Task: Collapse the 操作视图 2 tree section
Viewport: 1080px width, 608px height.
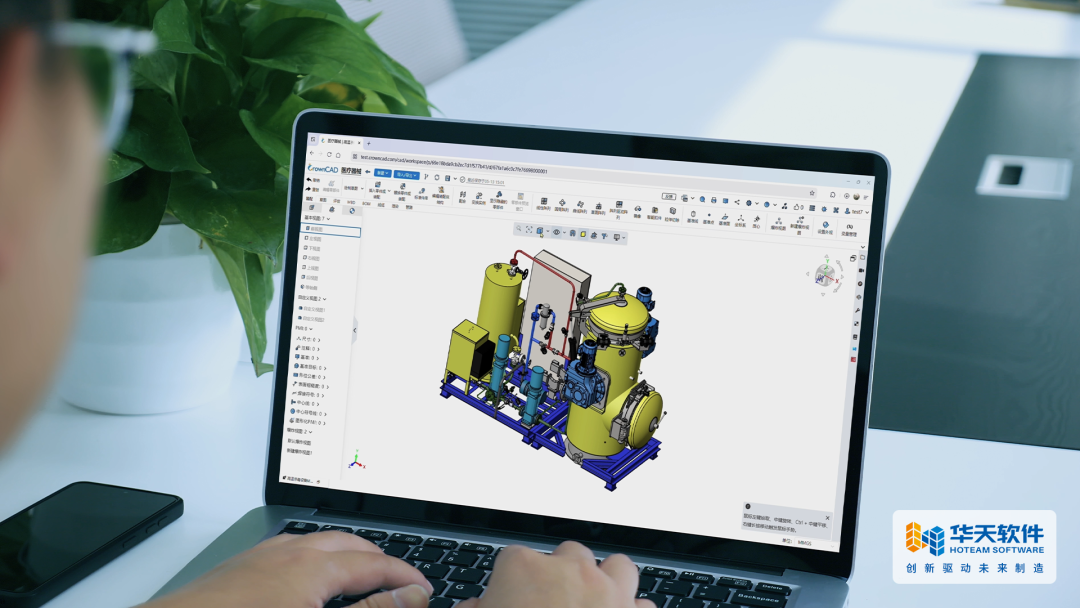Action: pos(310,431)
